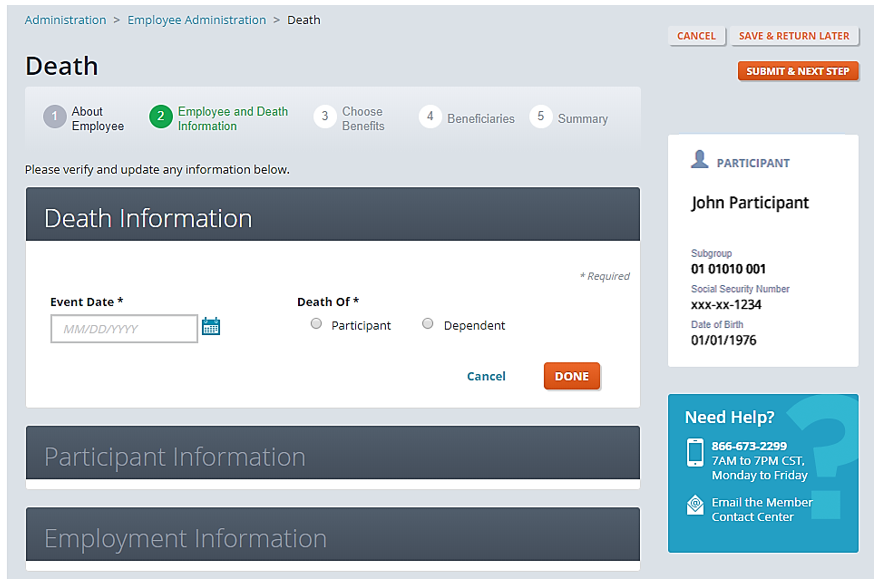Open Employee Administration breadcrumb link

[x=197, y=20]
